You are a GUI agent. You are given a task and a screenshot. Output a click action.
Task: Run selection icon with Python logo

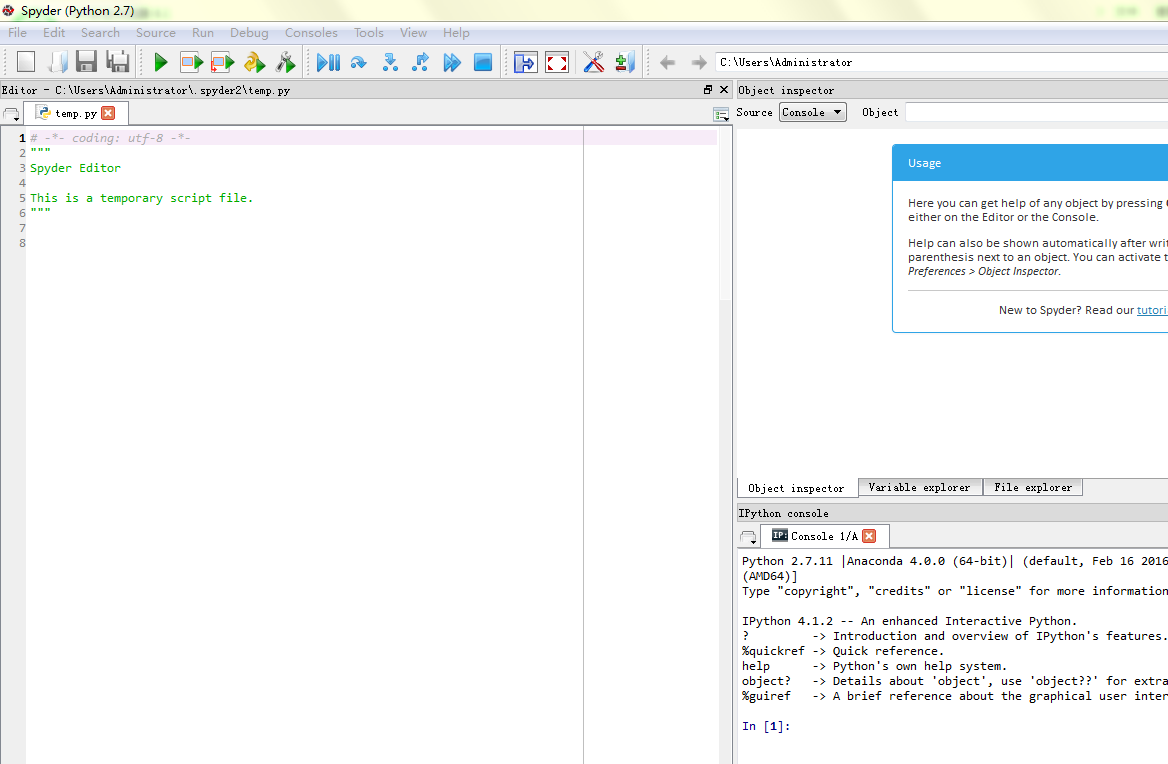point(254,62)
